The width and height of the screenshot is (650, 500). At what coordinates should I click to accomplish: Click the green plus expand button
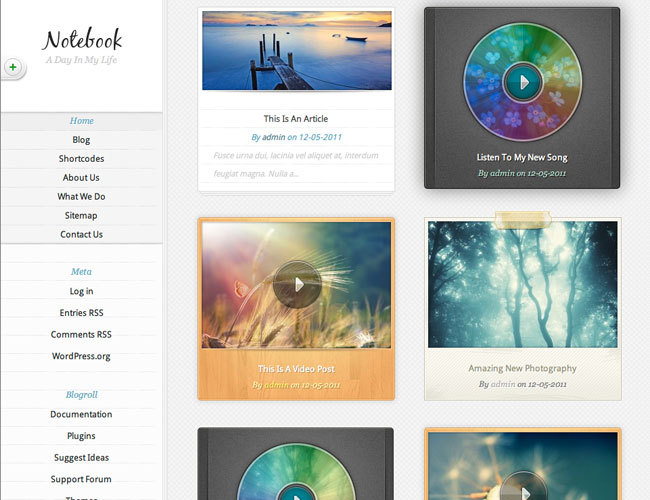coord(13,67)
